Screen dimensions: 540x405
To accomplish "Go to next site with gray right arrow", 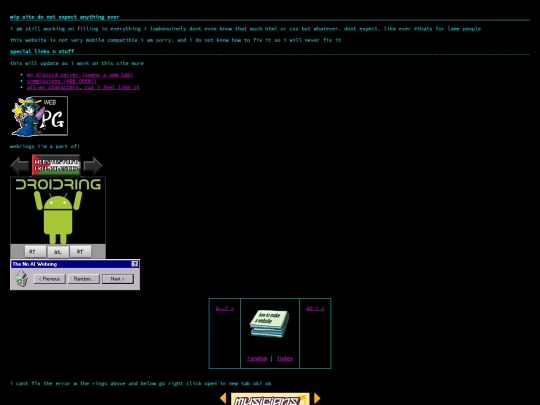I will [x=93, y=165].
